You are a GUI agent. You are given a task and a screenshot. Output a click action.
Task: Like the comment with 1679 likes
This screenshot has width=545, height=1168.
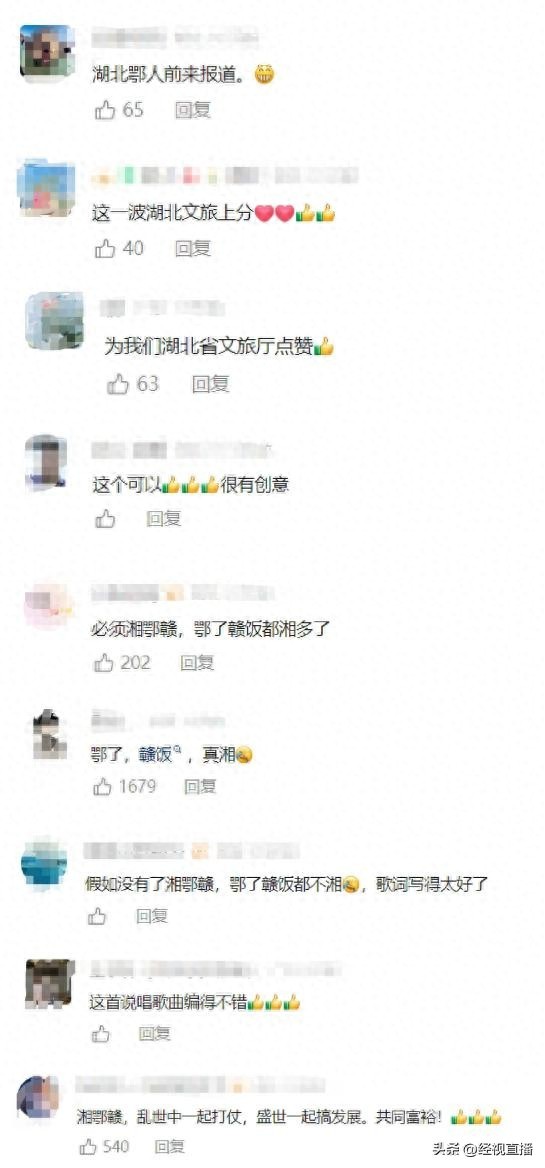tap(103, 786)
